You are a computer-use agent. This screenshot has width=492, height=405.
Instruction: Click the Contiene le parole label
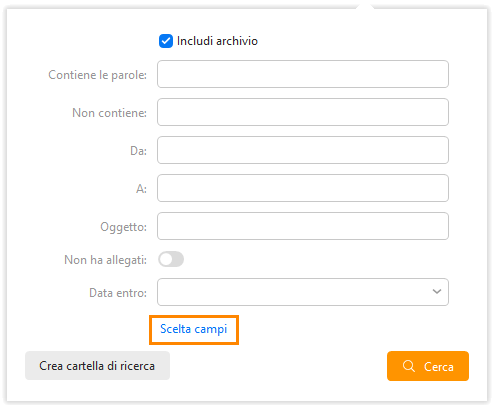[x=97, y=75]
